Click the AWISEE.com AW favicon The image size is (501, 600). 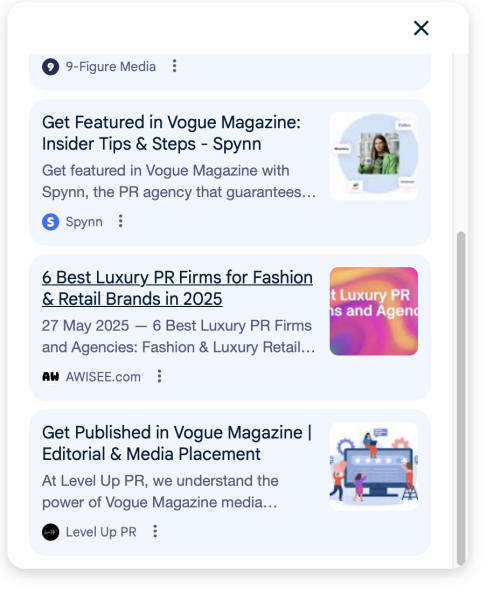(51, 377)
